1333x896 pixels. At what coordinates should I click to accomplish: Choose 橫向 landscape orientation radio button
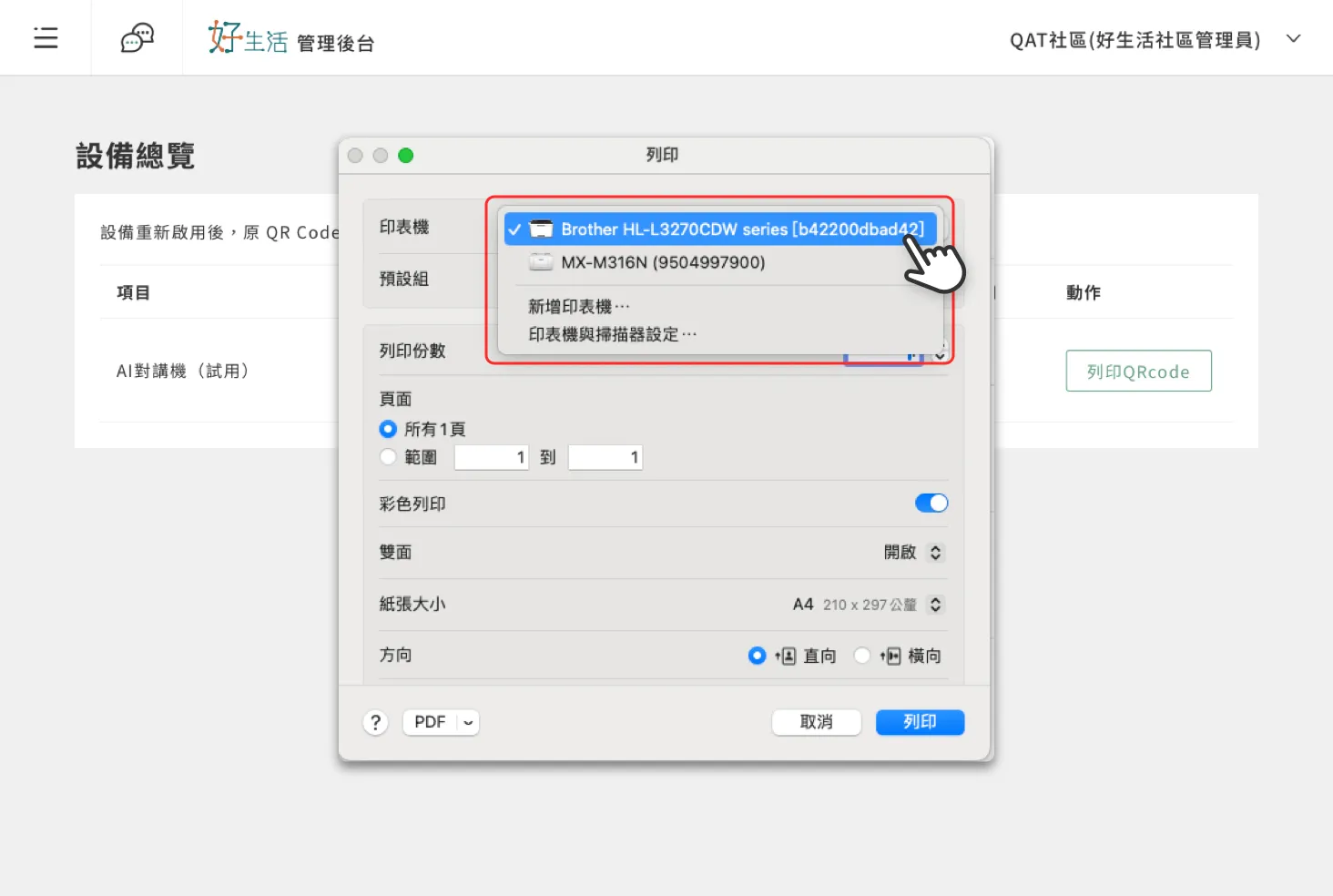pos(861,656)
